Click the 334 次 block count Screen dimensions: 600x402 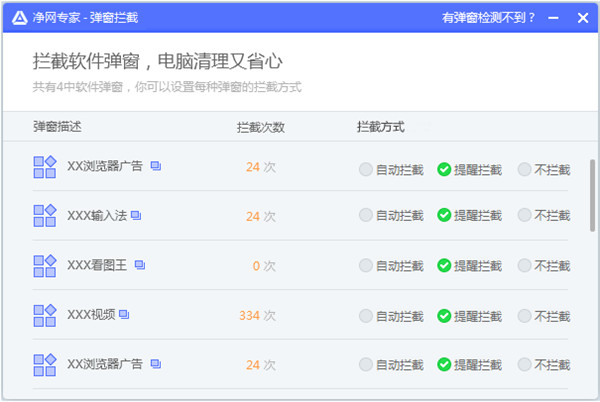(x=257, y=316)
